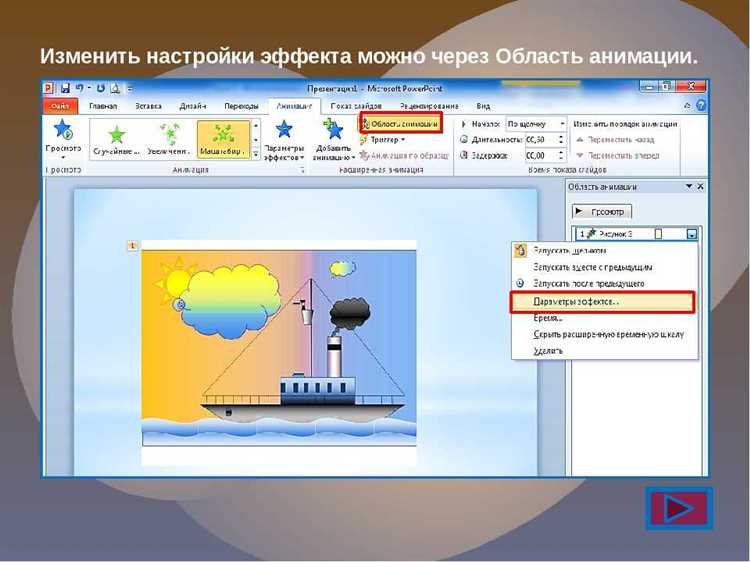
Task: Click the Просмотр star icon in ribbon
Action: (x=63, y=130)
